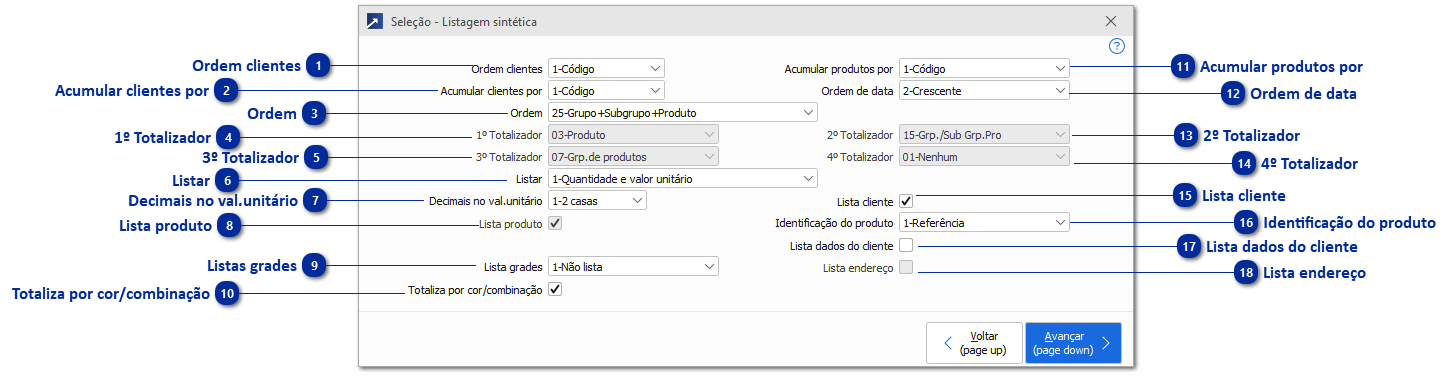The height and width of the screenshot is (383, 1452).
Task: Click the 3º Totalizador combo box
Action: coord(633,156)
